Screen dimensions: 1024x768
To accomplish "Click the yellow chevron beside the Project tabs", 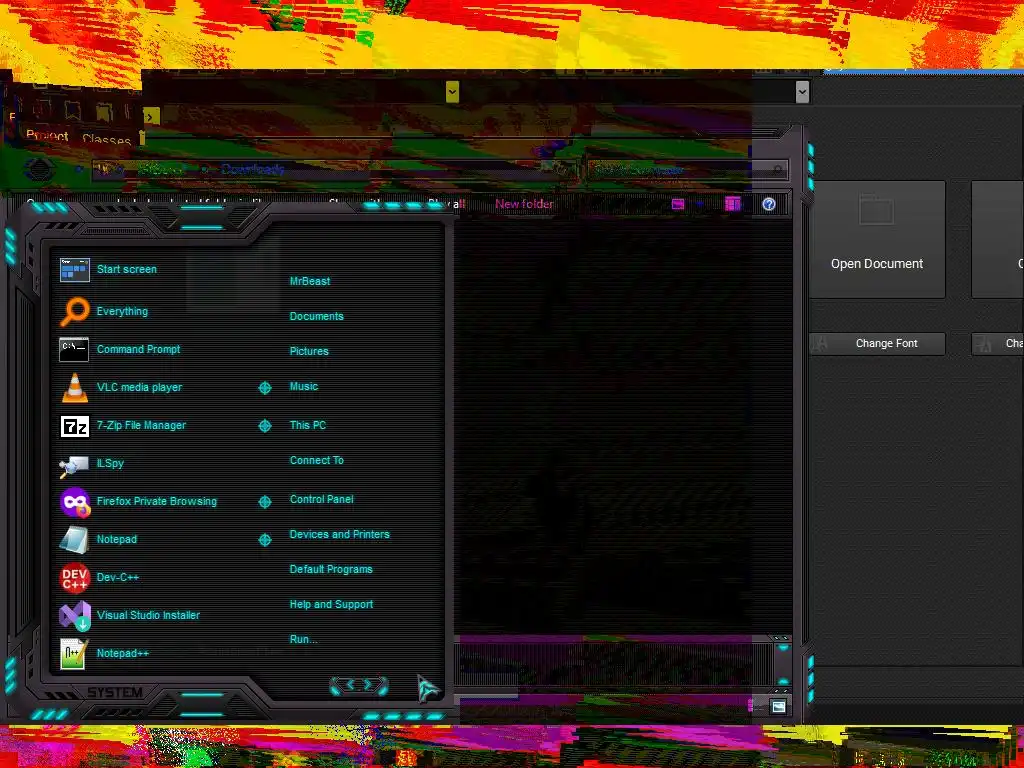I will 152,117.
